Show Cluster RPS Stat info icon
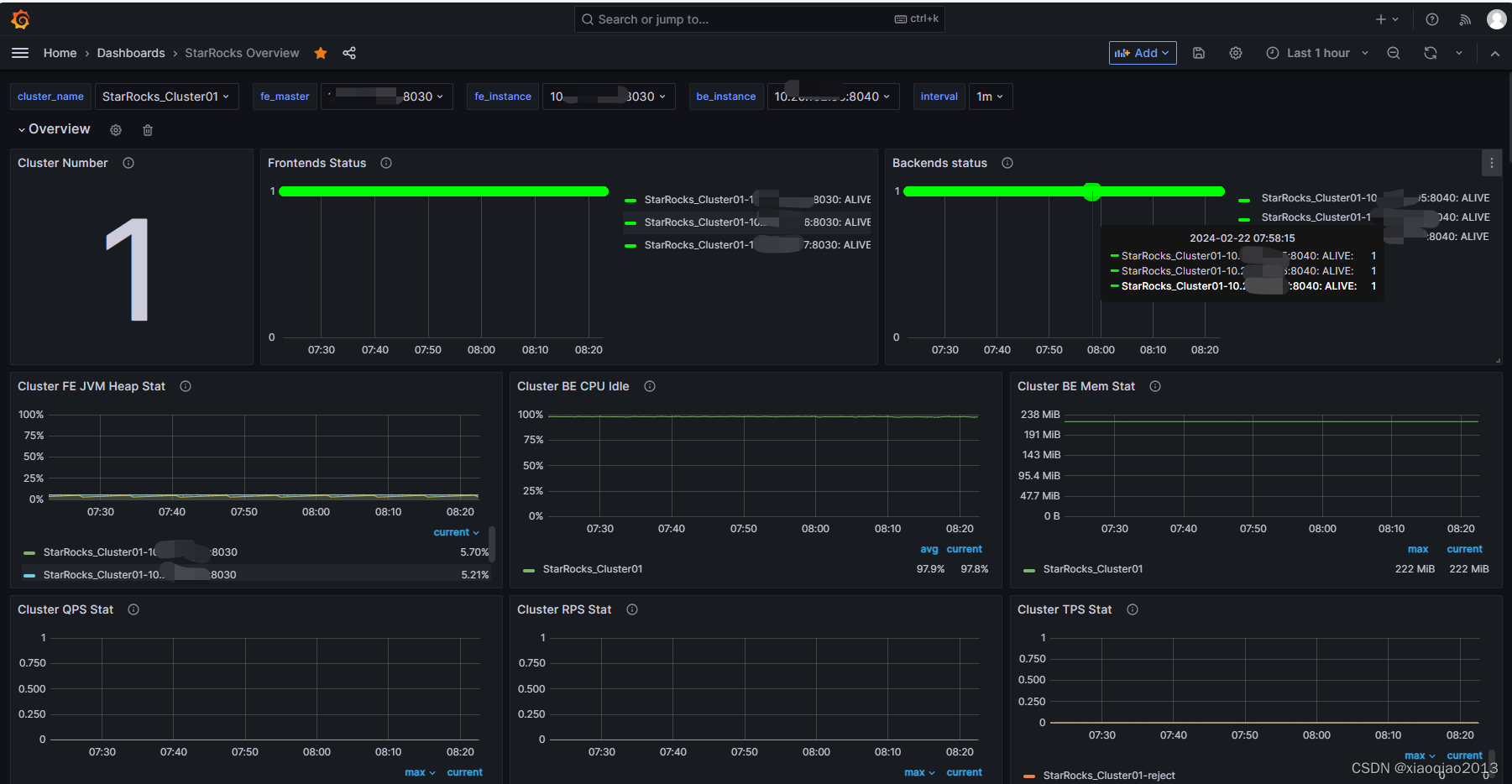This screenshot has width=1512, height=784. (x=632, y=609)
